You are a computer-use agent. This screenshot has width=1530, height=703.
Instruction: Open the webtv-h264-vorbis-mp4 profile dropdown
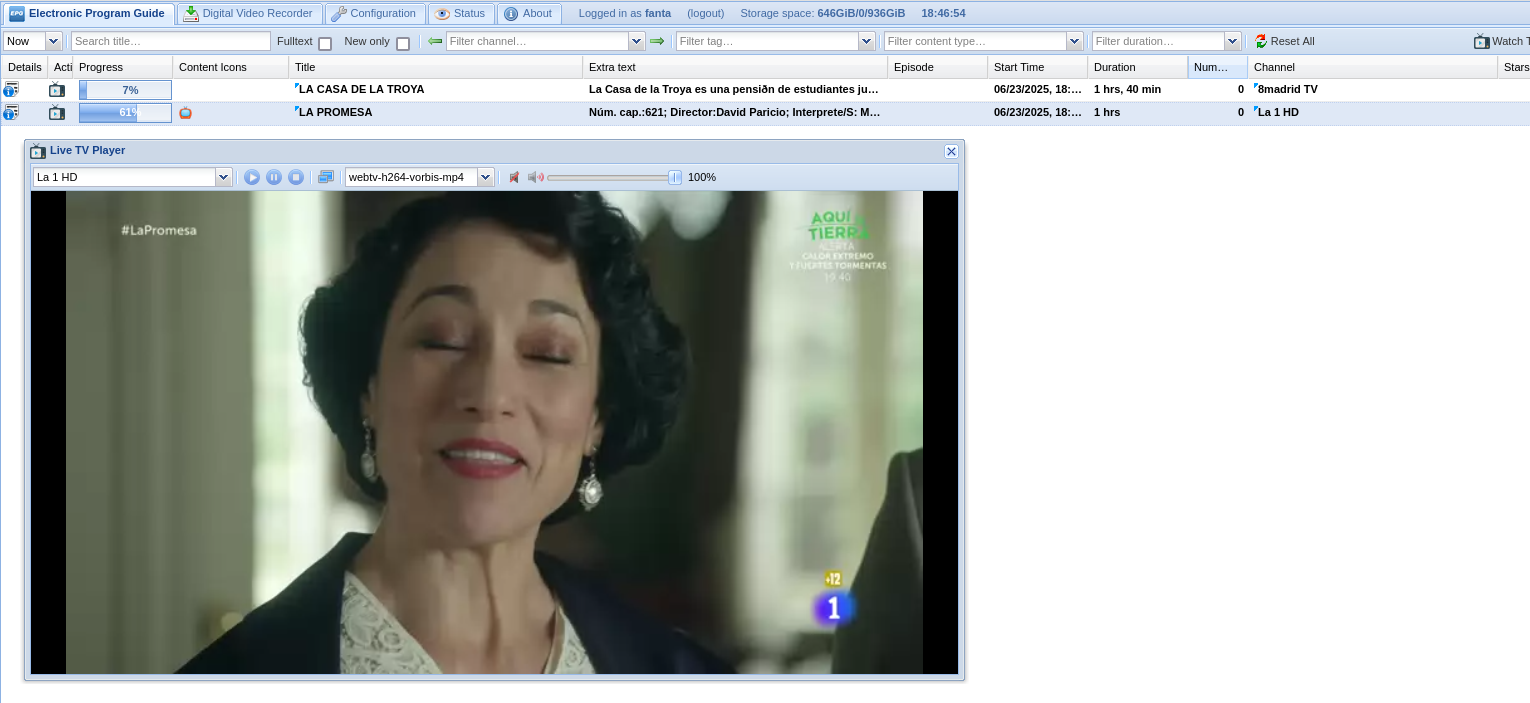pos(485,177)
